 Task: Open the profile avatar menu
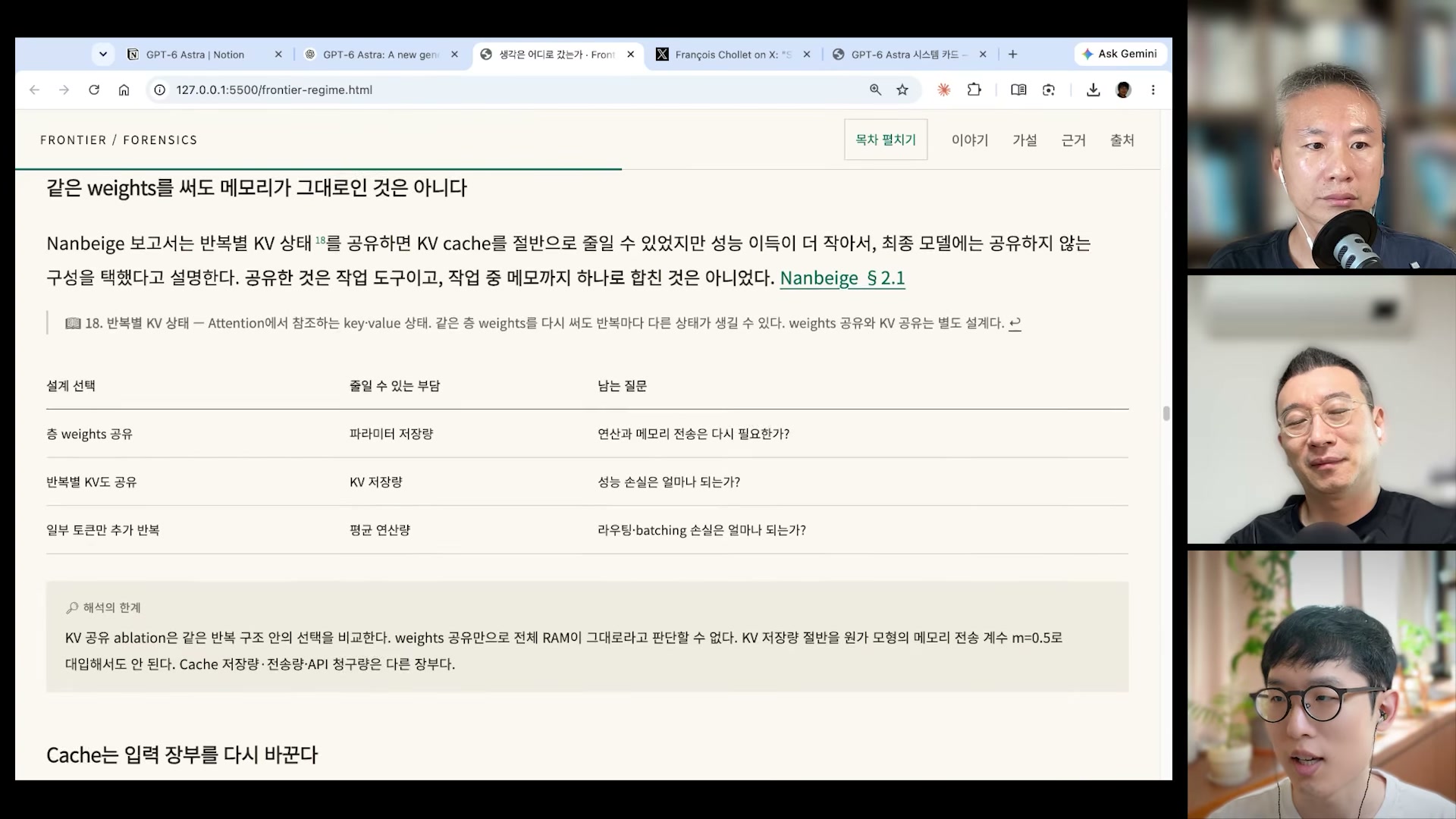pyautogui.click(x=1123, y=89)
